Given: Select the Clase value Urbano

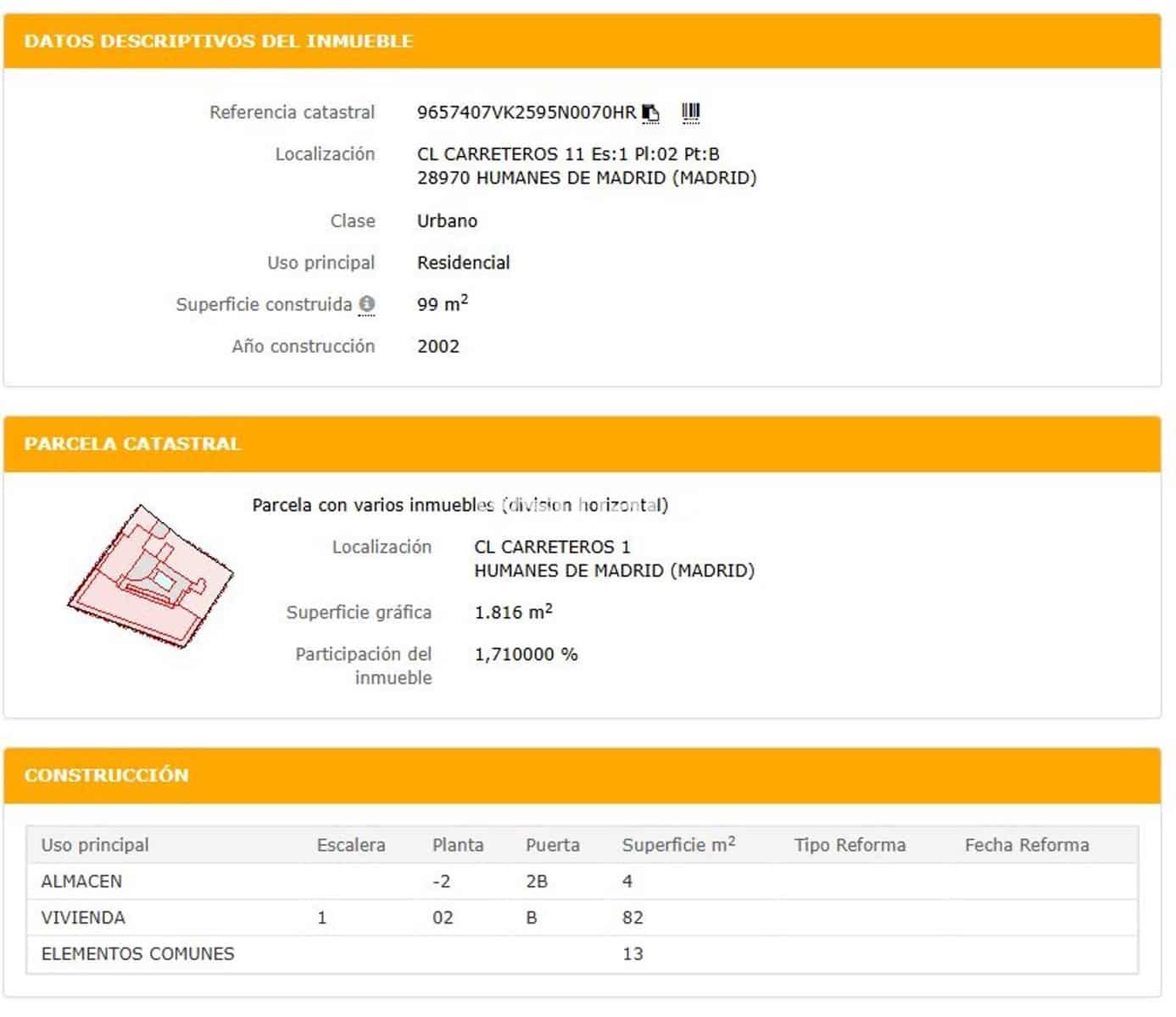Looking at the screenshot, I should pyautogui.click(x=446, y=220).
